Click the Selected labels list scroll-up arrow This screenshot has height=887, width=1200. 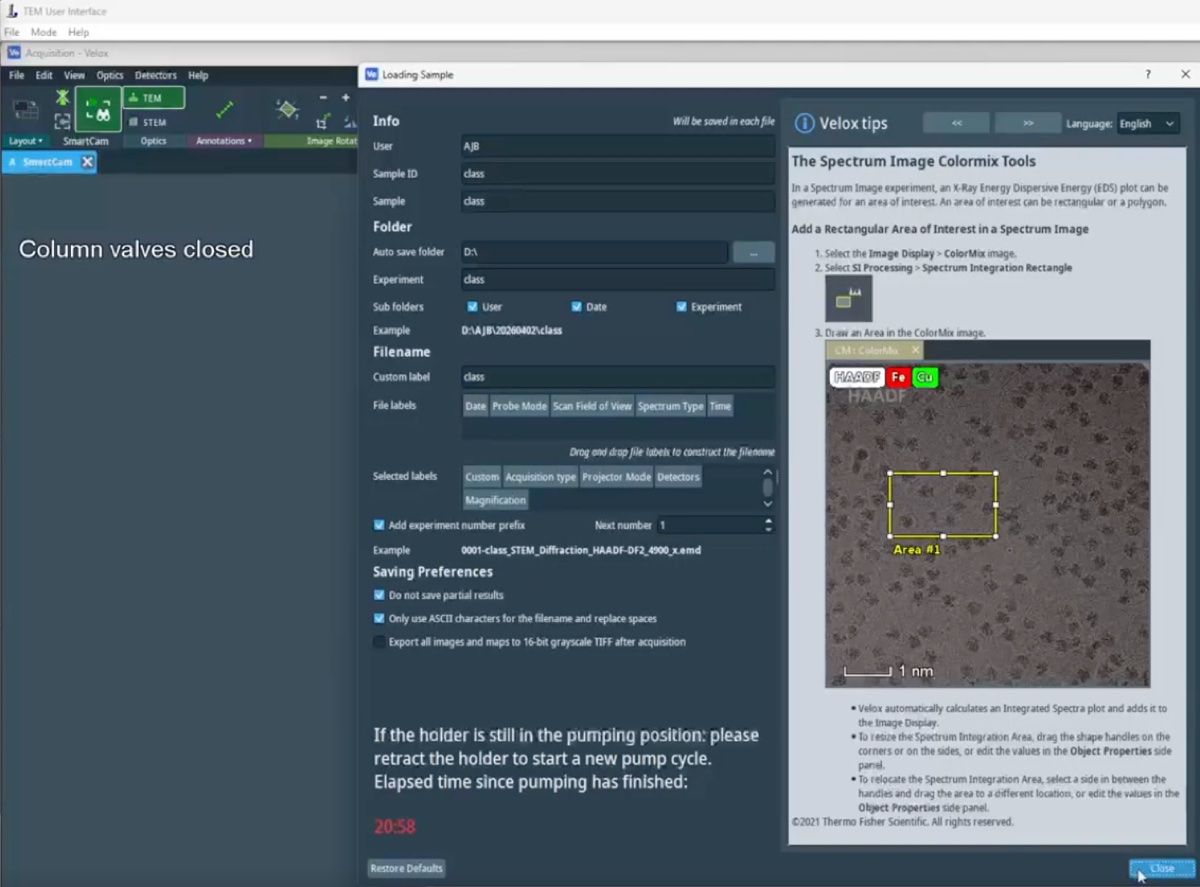point(768,472)
